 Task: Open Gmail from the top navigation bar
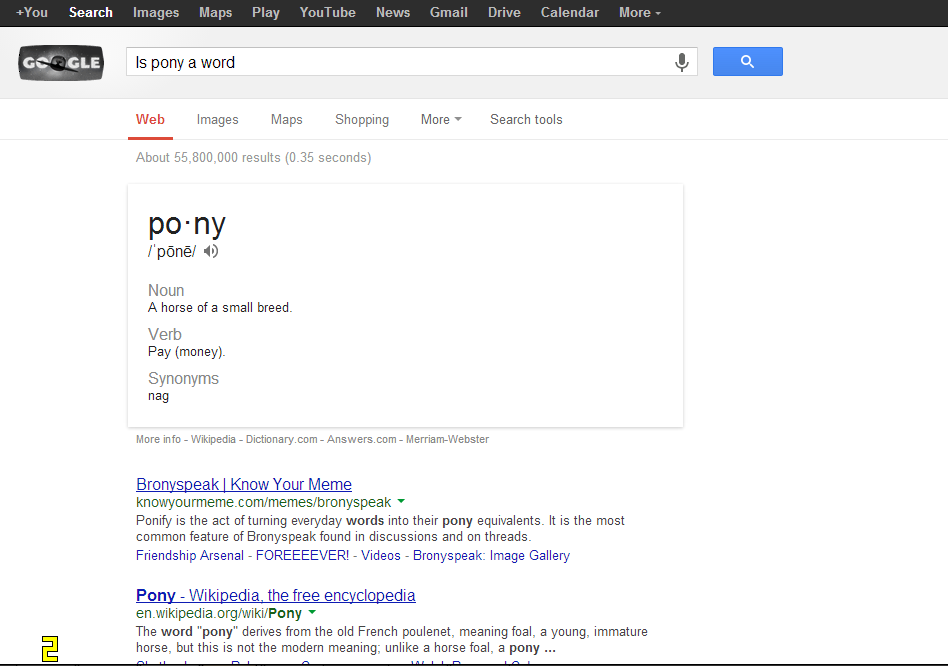coord(449,12)
